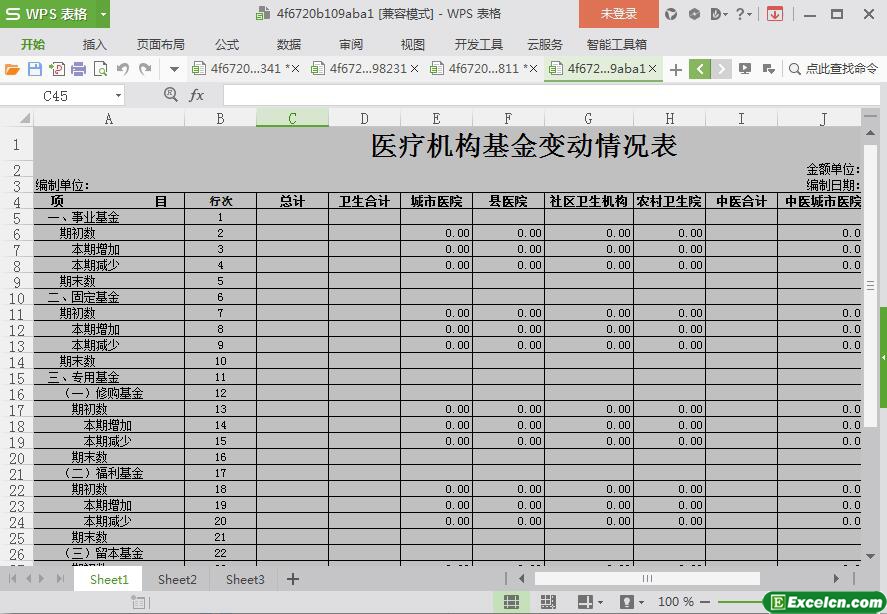Open the 页面布局 ribbon tab
887x614 pixels.
pyautogui.click(x=161, y=44)
